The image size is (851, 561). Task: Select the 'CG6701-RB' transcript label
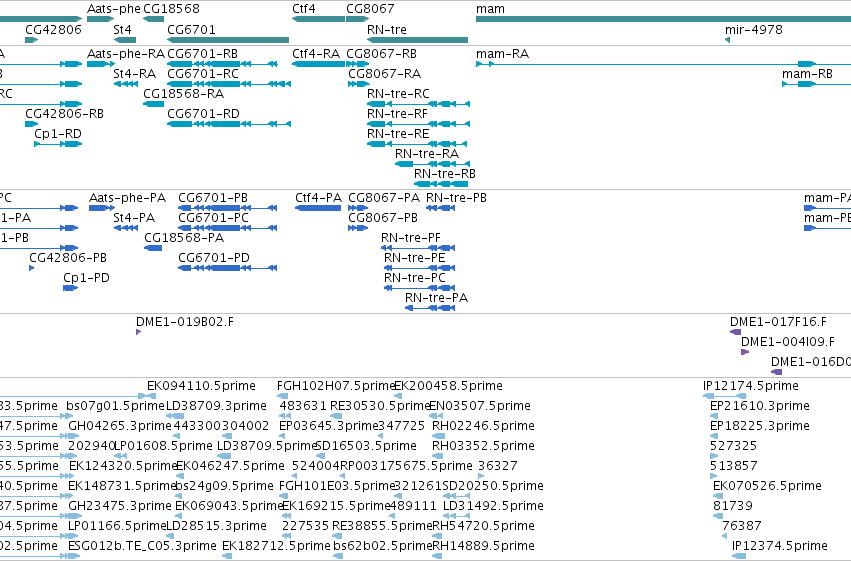(x=202, y=54)
